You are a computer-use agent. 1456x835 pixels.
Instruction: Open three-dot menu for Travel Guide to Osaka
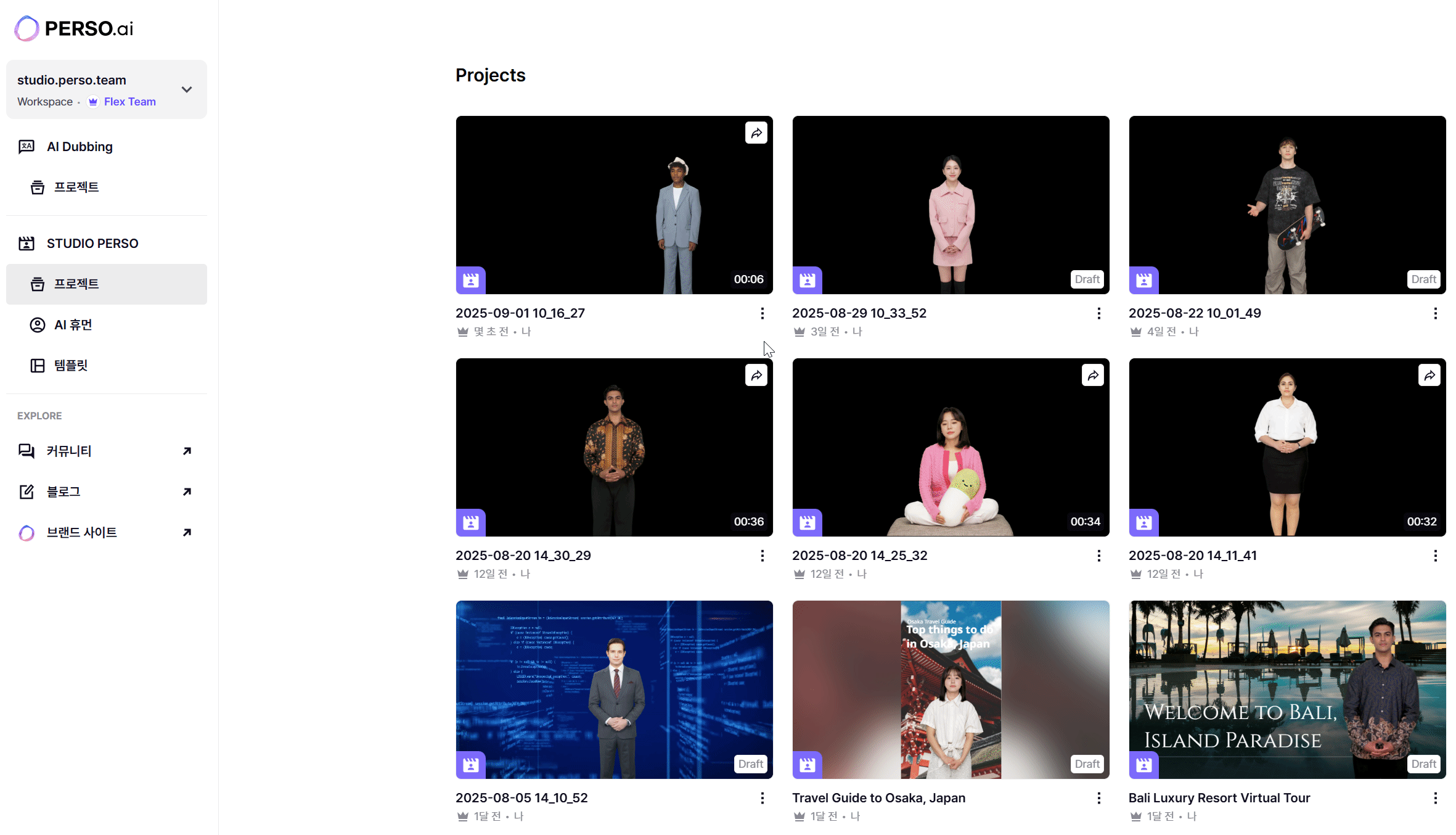pyautogui.click(x=1098, y=799)
